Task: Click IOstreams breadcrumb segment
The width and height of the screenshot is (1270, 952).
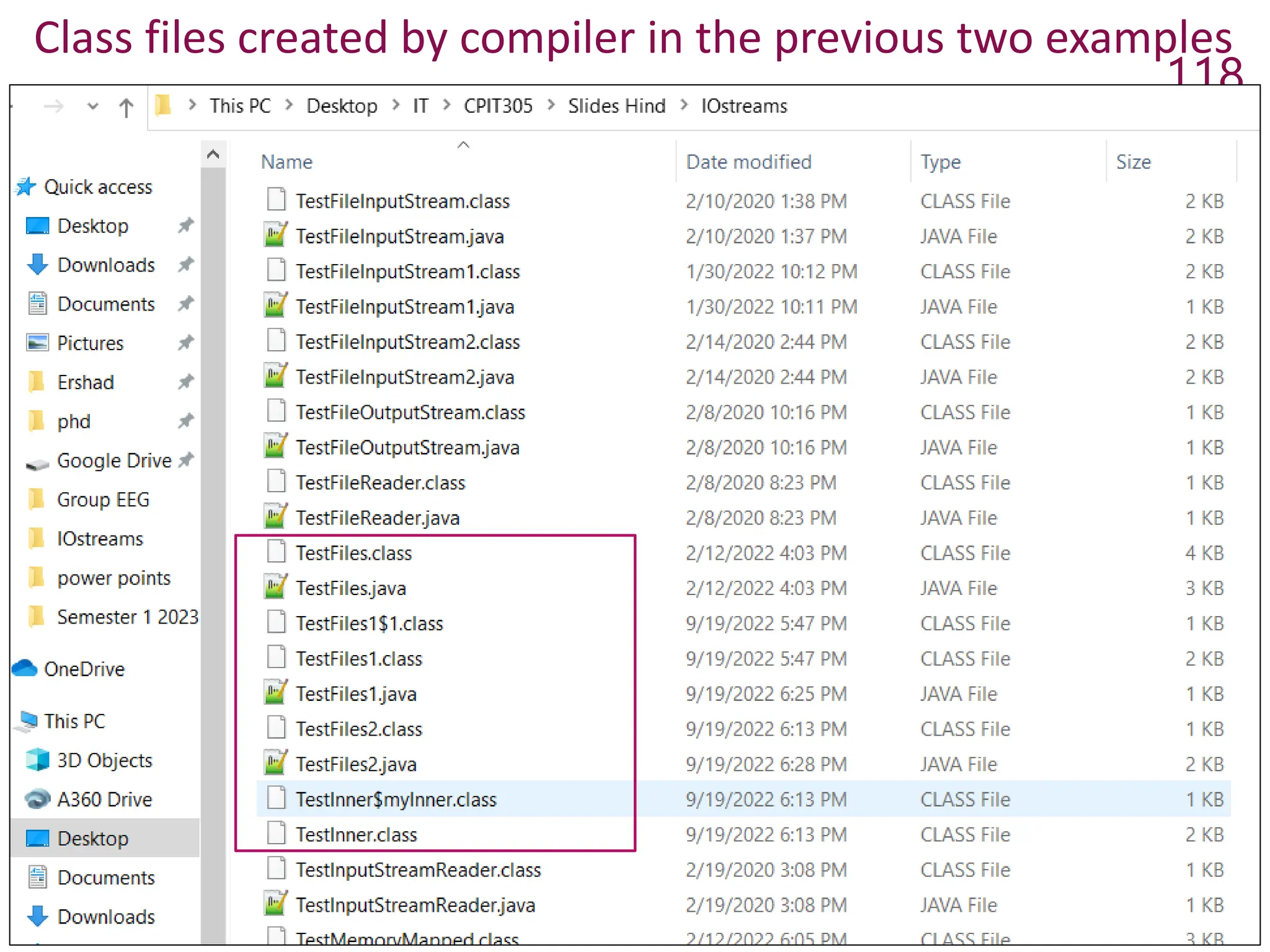Action: (x=744, y=106)
